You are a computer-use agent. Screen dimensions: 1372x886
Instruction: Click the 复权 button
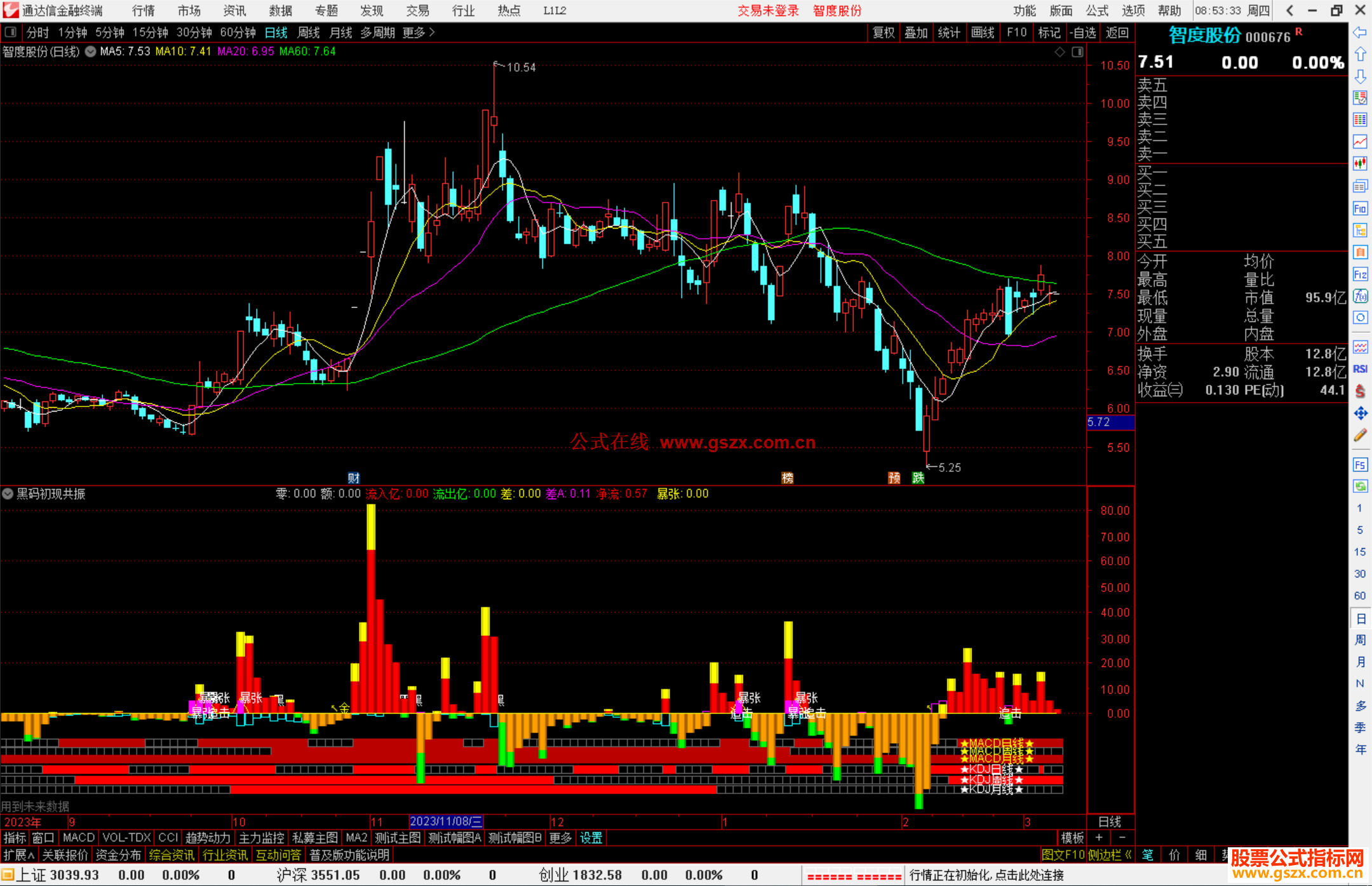pyautogui.click(x=884, y=32)
